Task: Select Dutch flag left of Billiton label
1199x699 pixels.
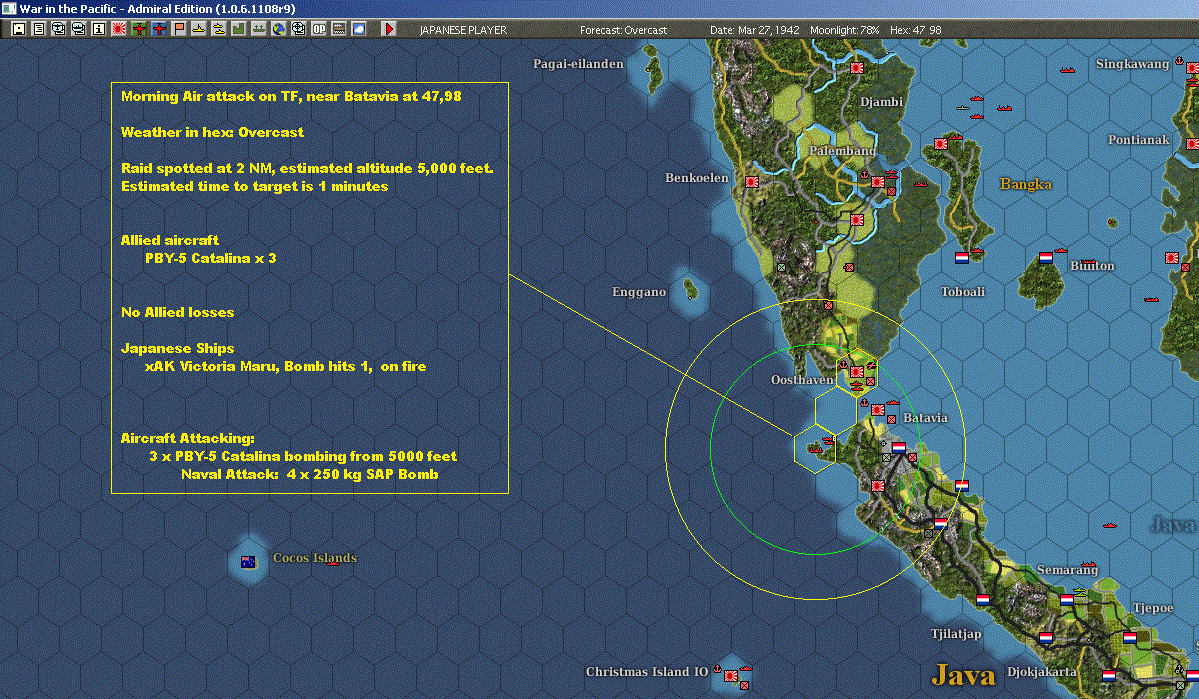Action: pos(1045,258)
